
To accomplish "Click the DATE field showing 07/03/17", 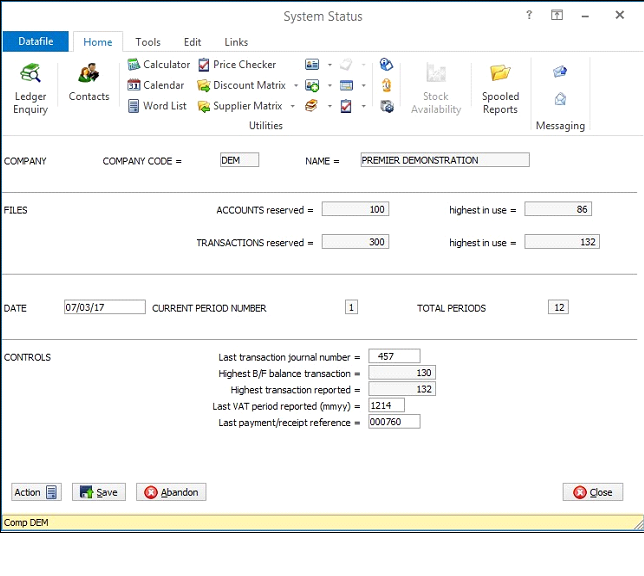I will 105,307.
